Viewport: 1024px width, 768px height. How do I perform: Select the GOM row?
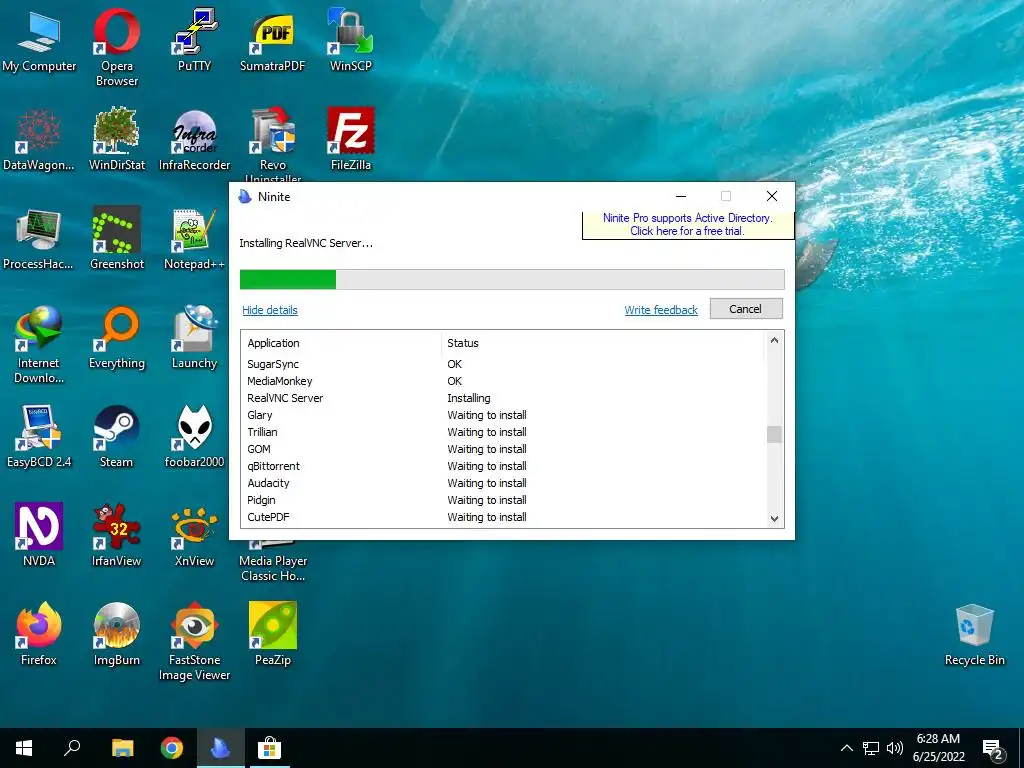tap(503, 449)
